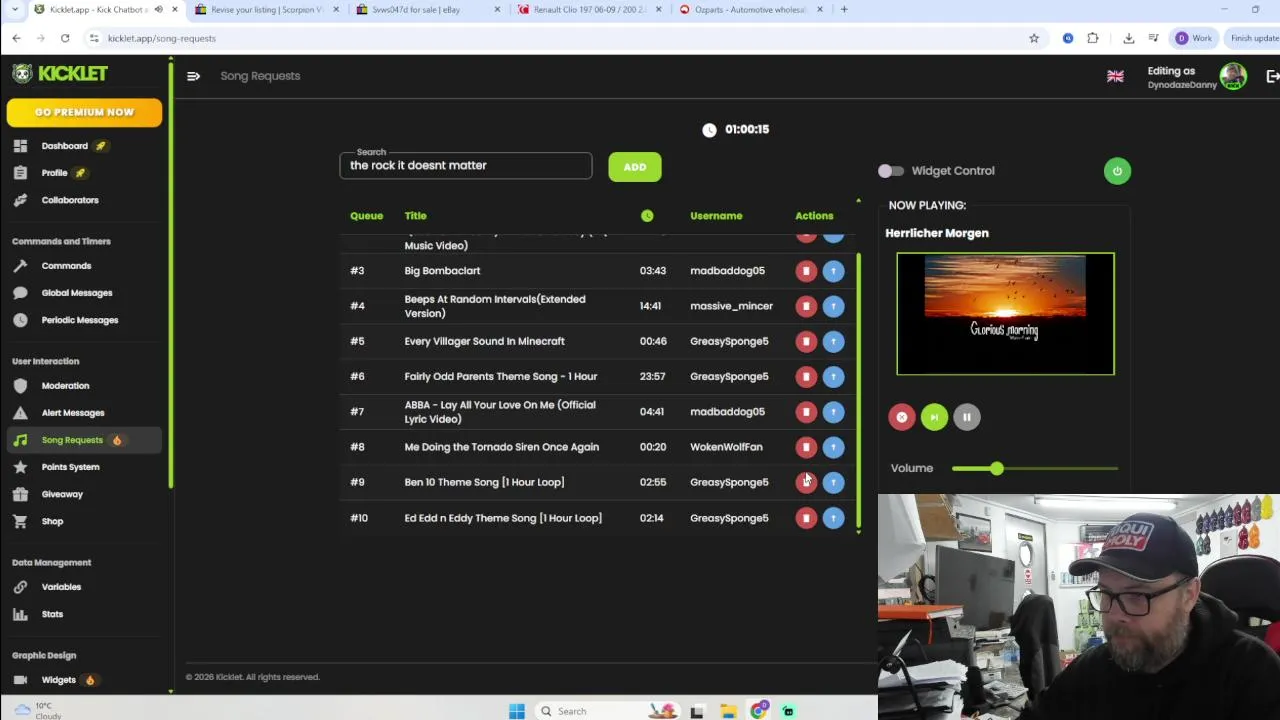Viewport: 1280px width, 720px height.
Task: Stop the song with red X button
Action: pos(902,417)
